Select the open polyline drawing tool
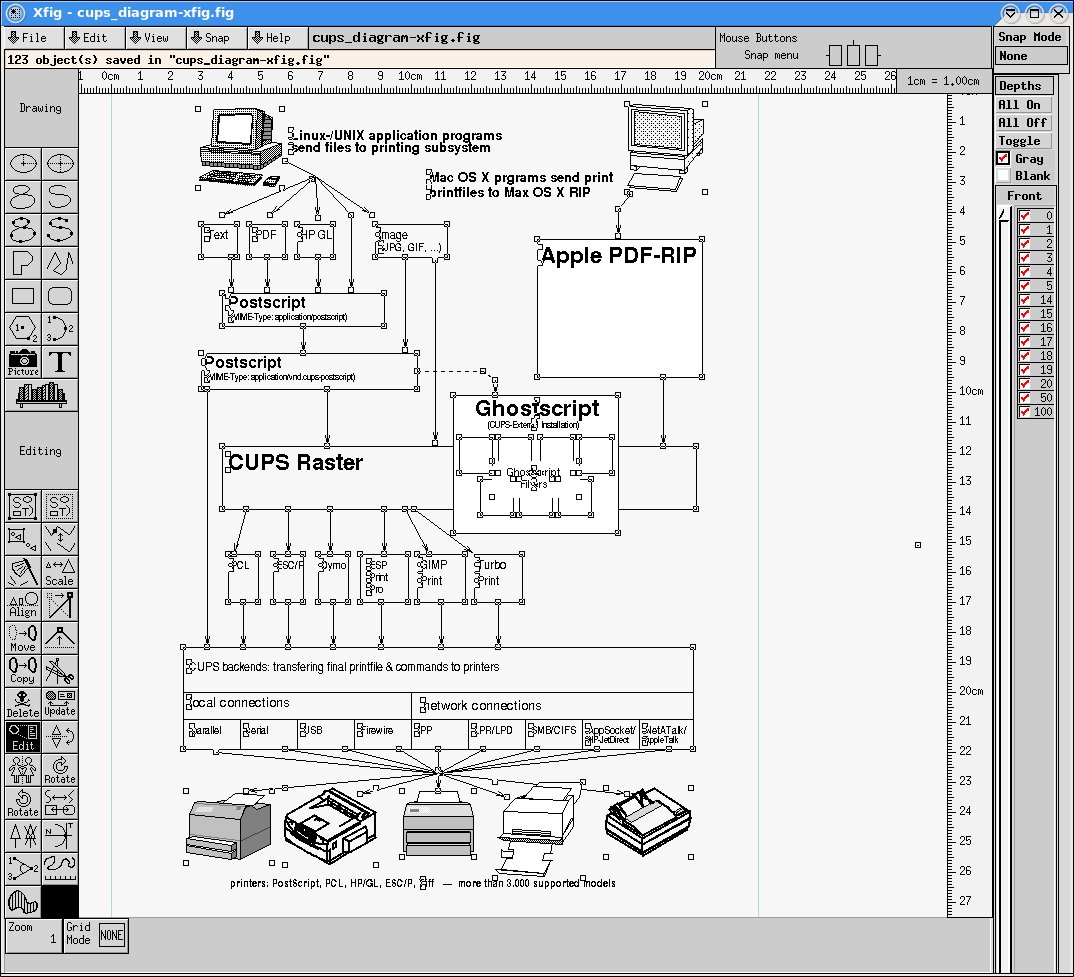Viewport: 1074px width, 977px height. [x=60, y=262]
